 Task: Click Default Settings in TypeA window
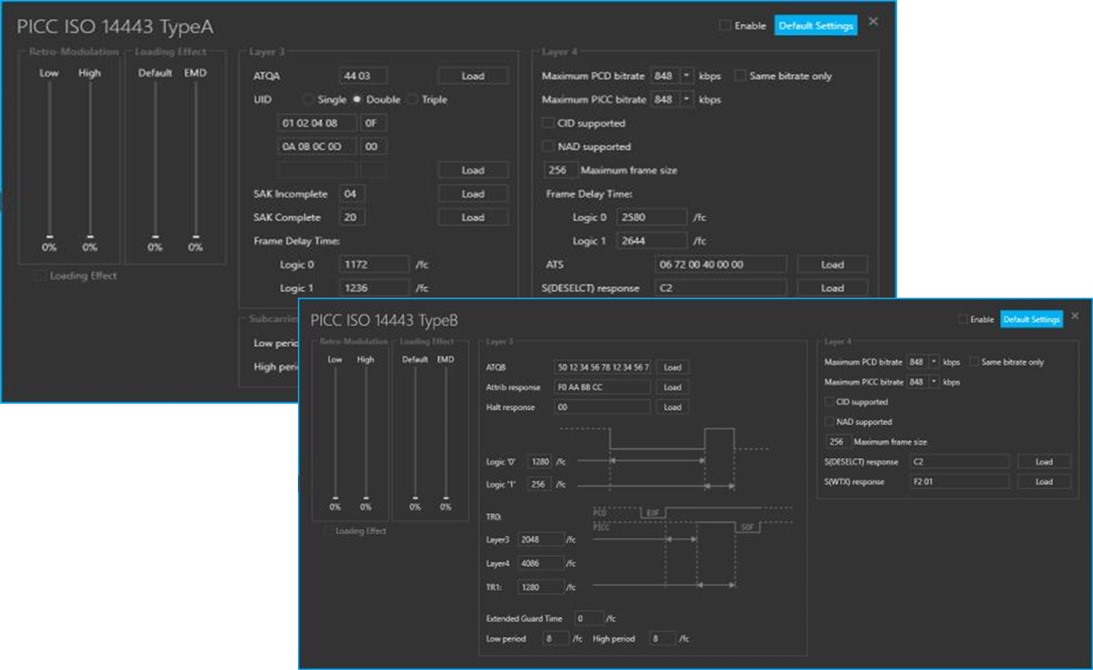click(816, 26)
